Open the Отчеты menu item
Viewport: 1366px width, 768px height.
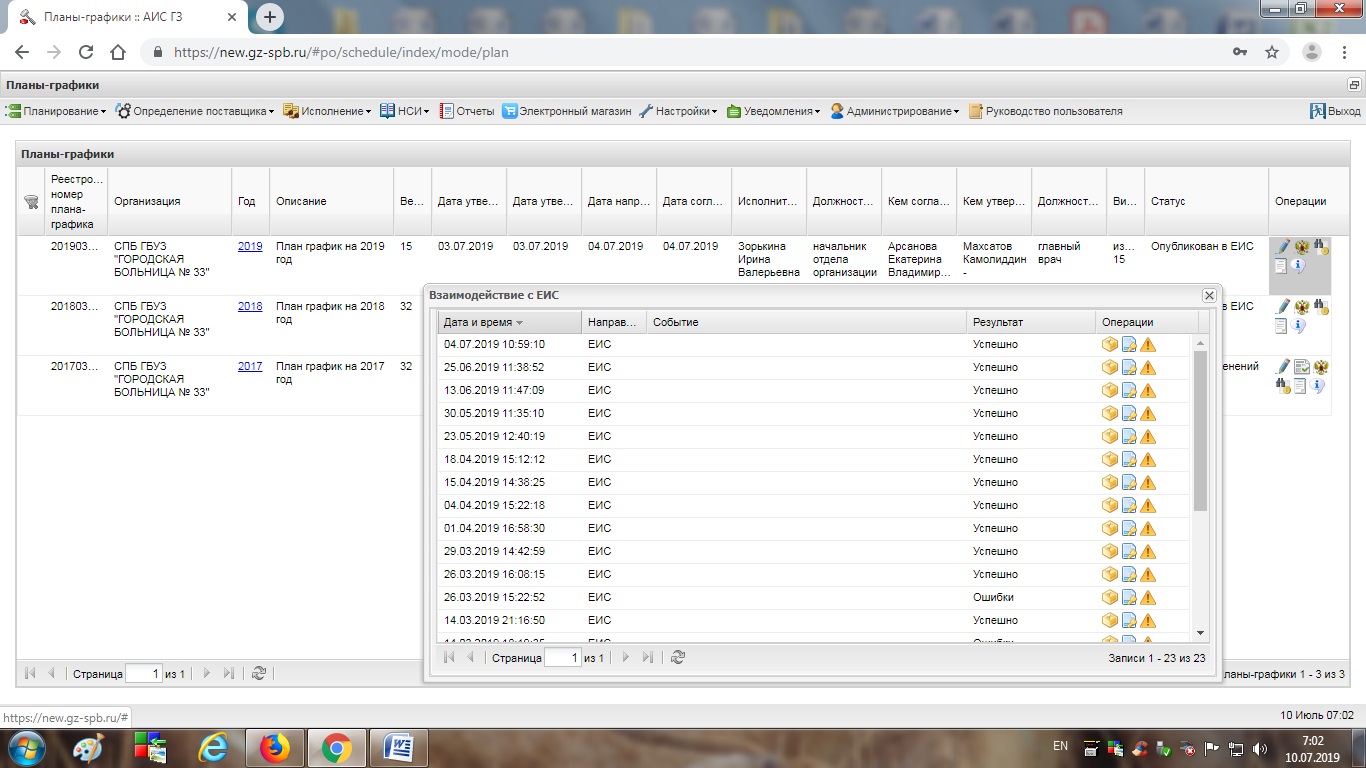click(x=467, y=111)
